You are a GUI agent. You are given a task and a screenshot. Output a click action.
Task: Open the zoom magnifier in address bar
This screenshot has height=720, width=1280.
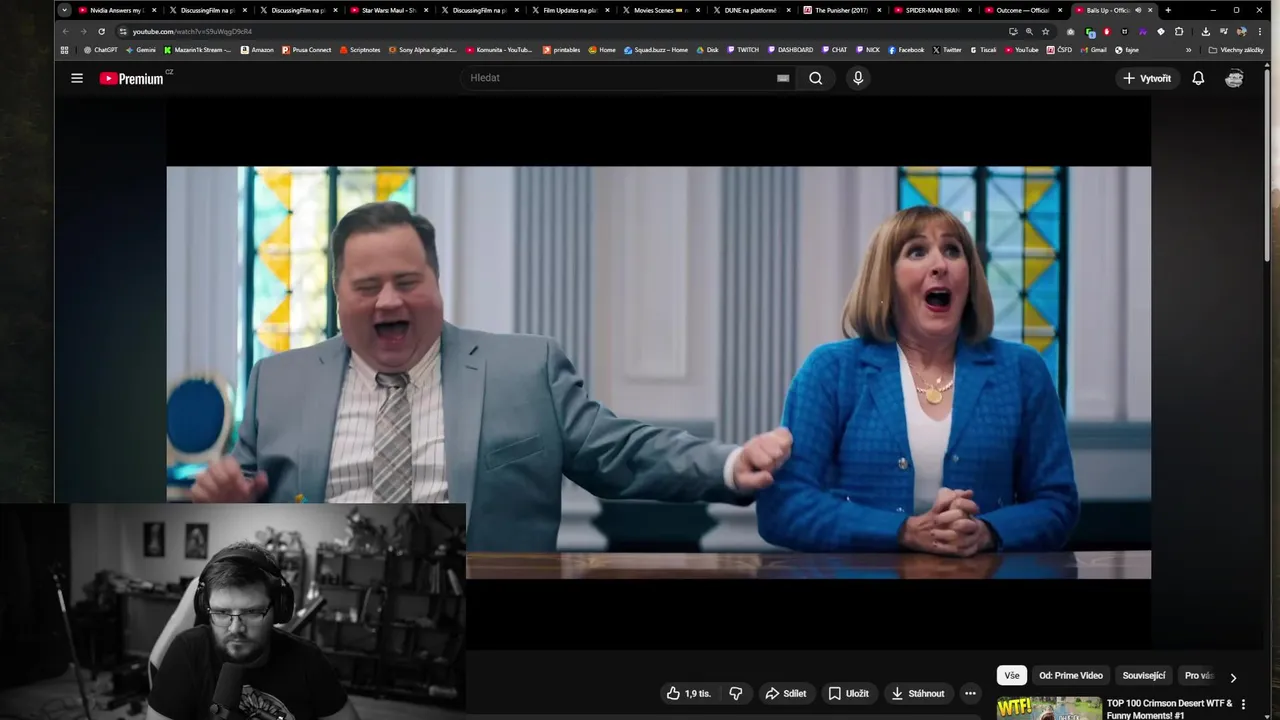(1029, 31)
